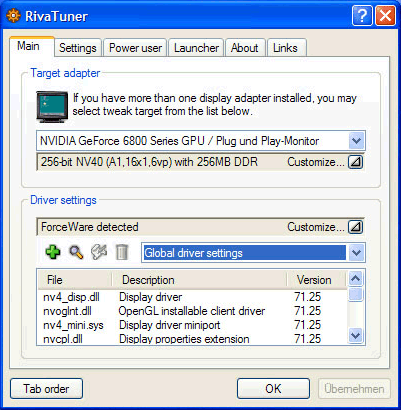Image resolution: width=401 pixels, height=410 pixels.
Task: Sort by the File column header
Action: 74,280
